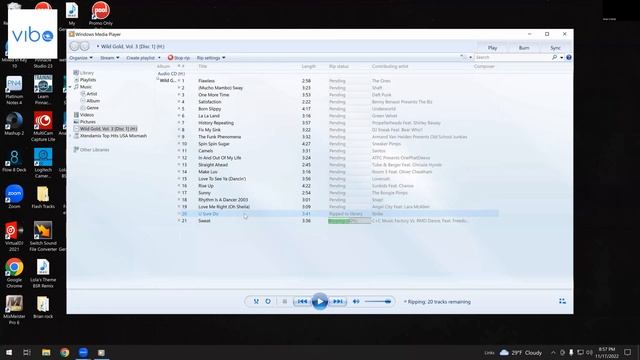Open Pictures in the navigation pane

pos(87,122)
